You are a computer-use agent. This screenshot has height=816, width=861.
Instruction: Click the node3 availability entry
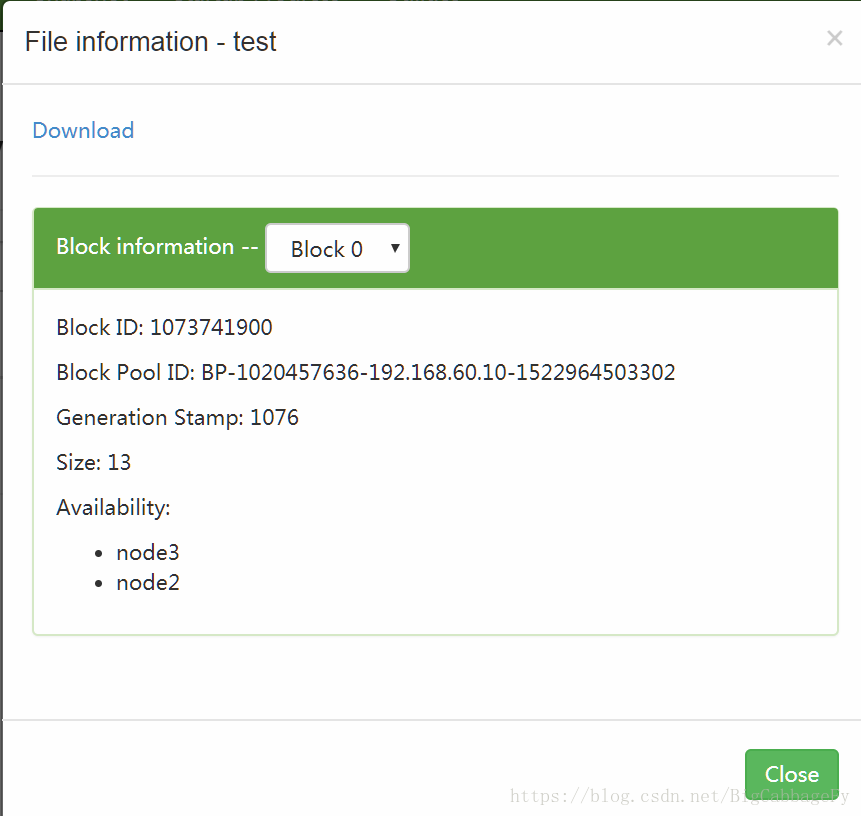148,552
